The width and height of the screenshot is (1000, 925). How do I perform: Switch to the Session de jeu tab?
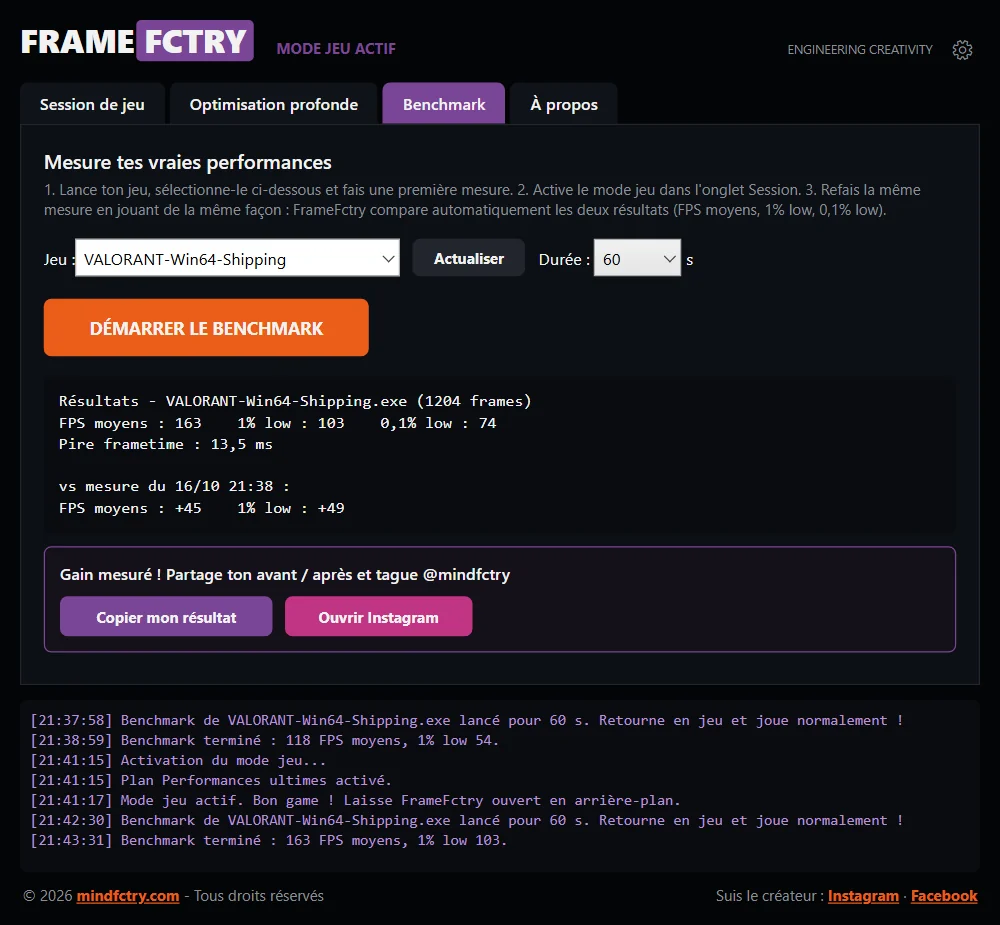(92, 104)
